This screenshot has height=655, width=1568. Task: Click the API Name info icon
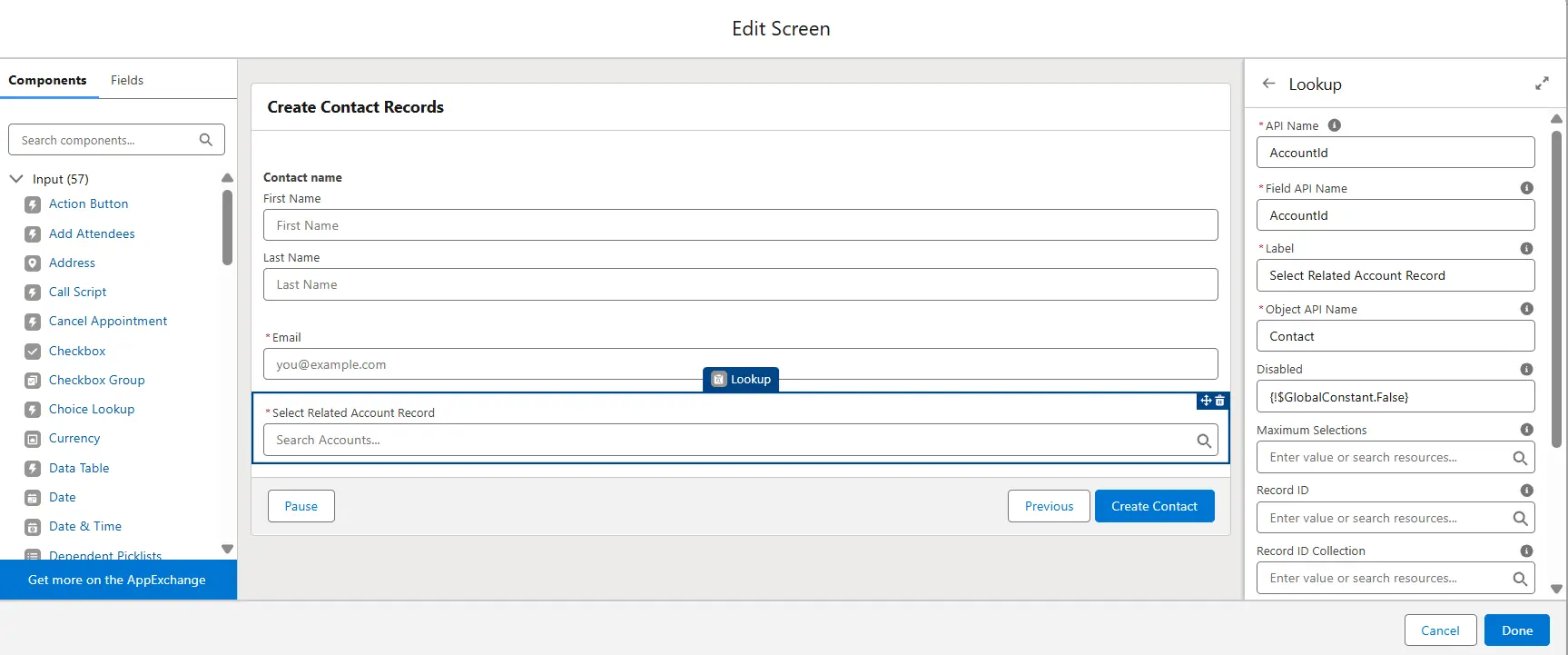coord(1335,125)
